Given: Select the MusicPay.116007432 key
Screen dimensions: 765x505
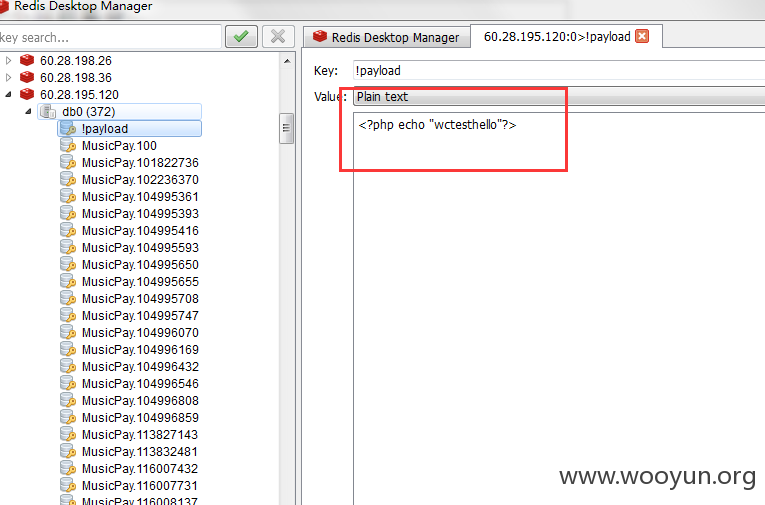Looking at the screenshot, I should coord(140,469).
